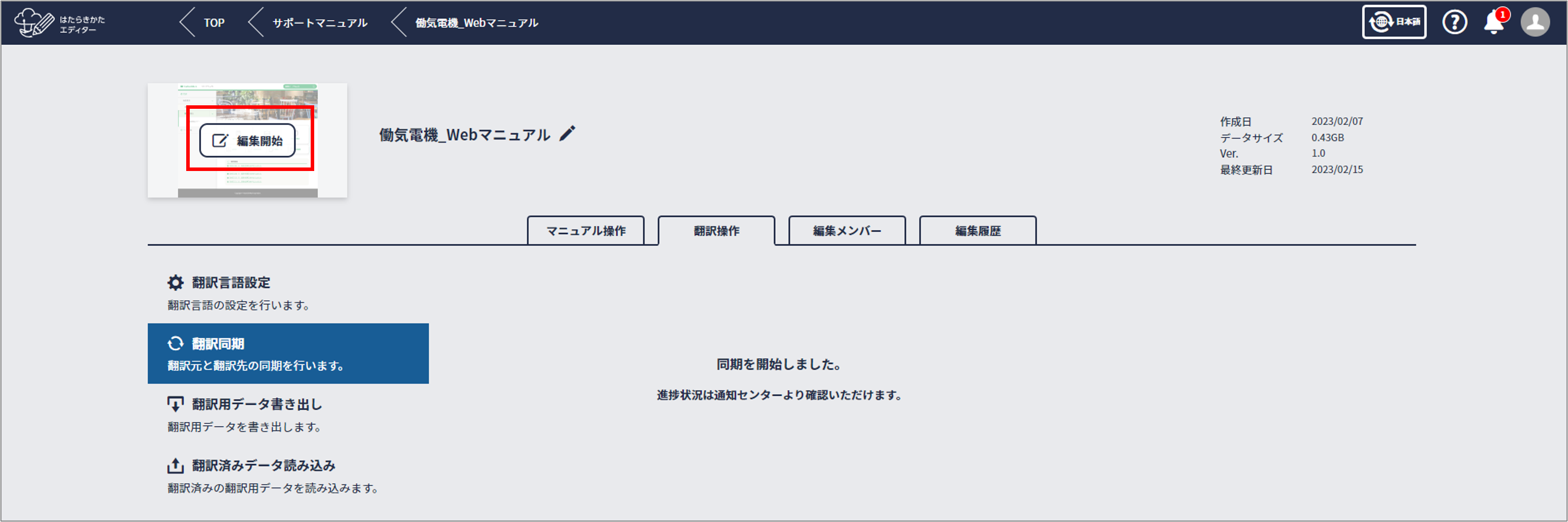1568x522 pixels.
Task: Select the 翻訳操作 tab
Action: (716, 231)
